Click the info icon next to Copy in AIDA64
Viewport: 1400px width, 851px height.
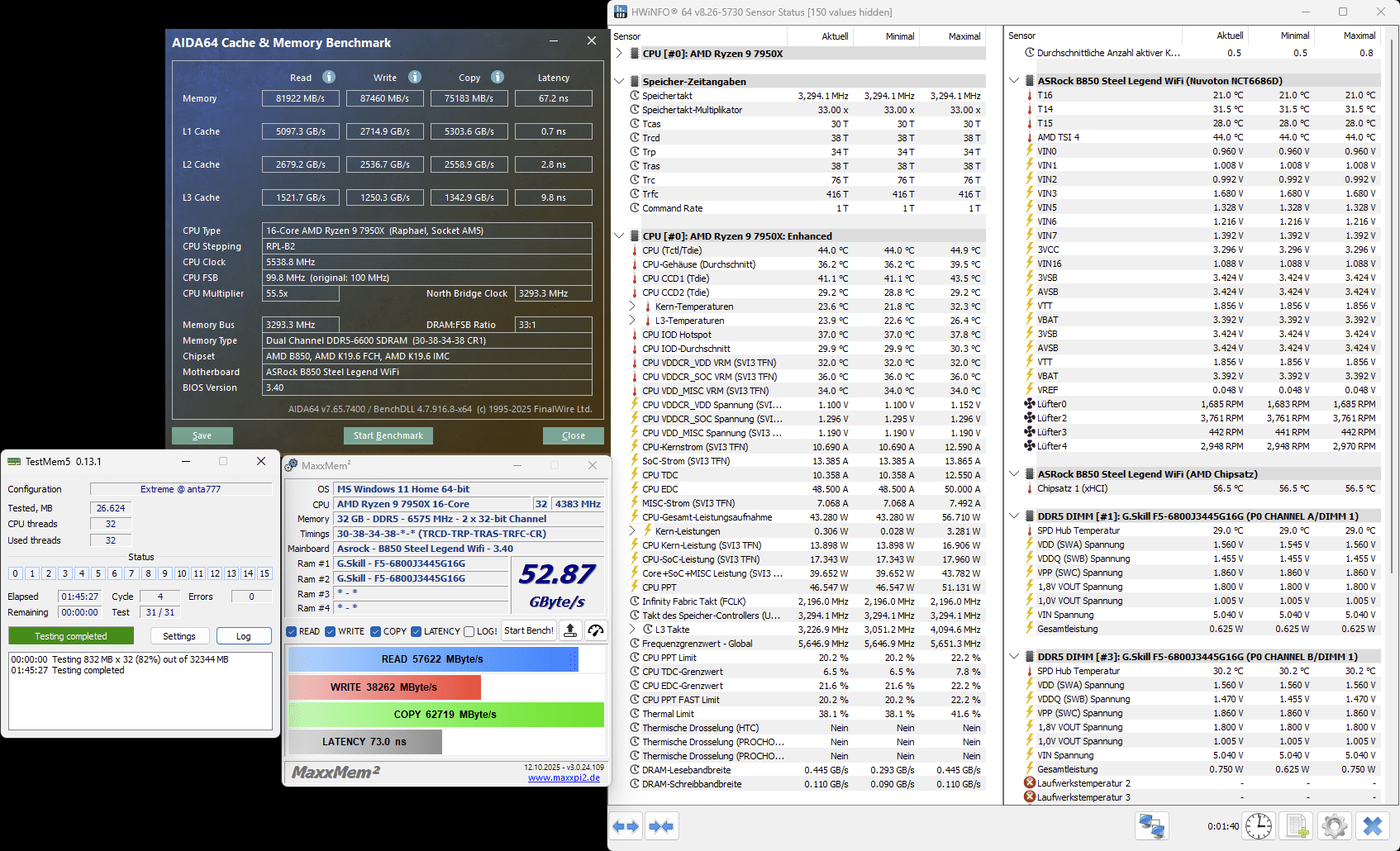pos(498,77)
